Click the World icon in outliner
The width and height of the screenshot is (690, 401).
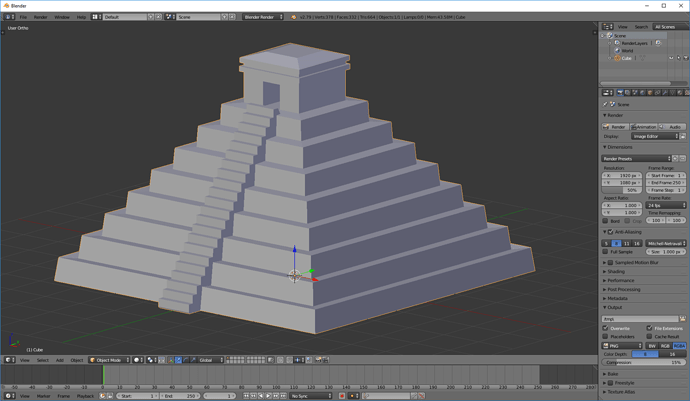(617, 51)
